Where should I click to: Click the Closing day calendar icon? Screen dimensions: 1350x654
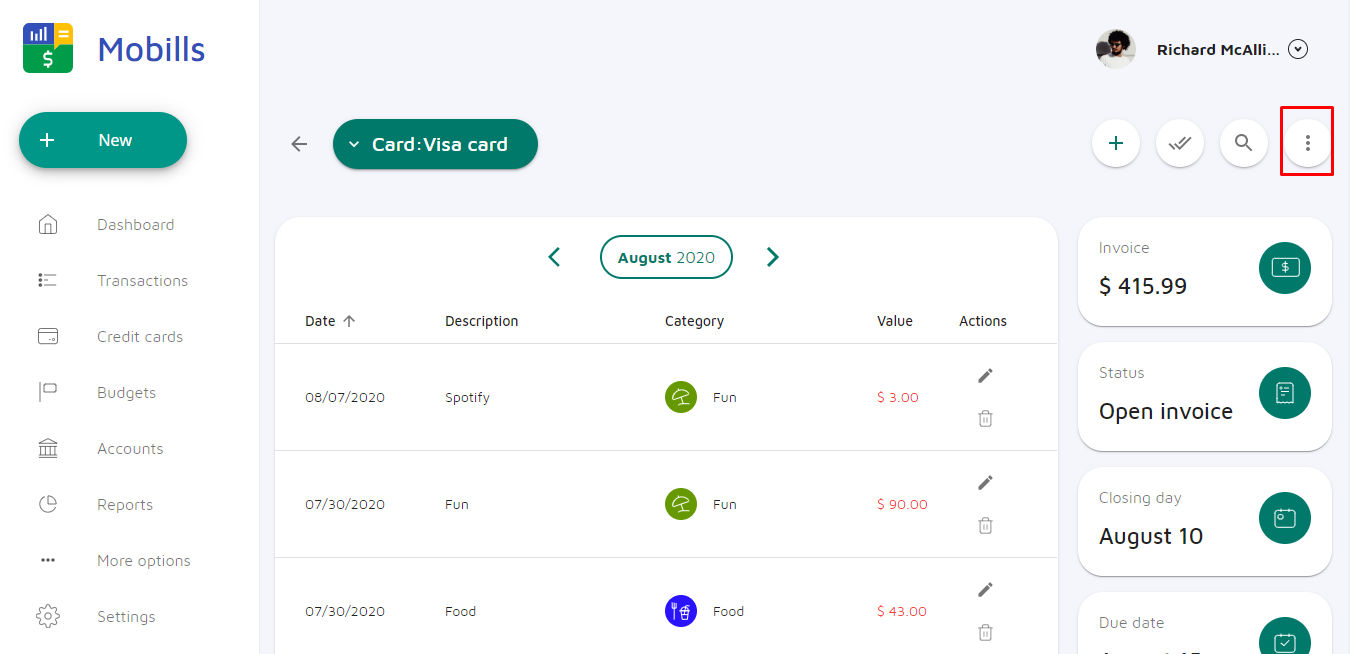pos(1284,518)
